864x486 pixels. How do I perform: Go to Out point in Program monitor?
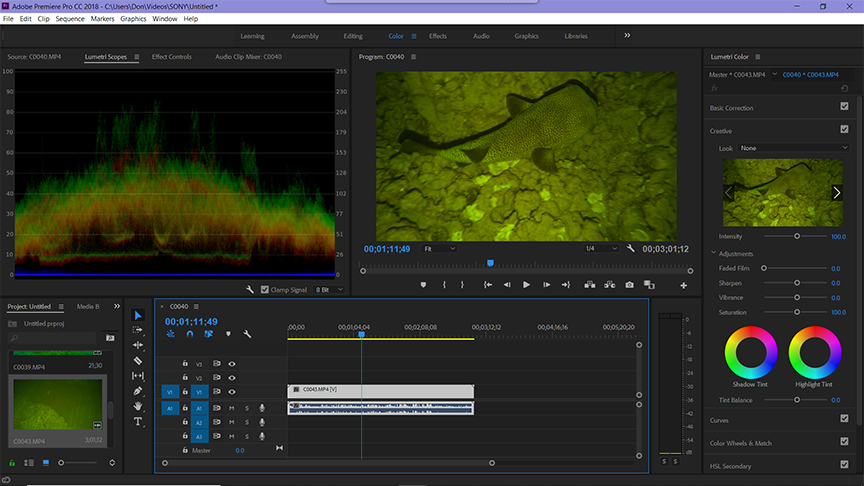pyautogui.click(x=565, y=285)
